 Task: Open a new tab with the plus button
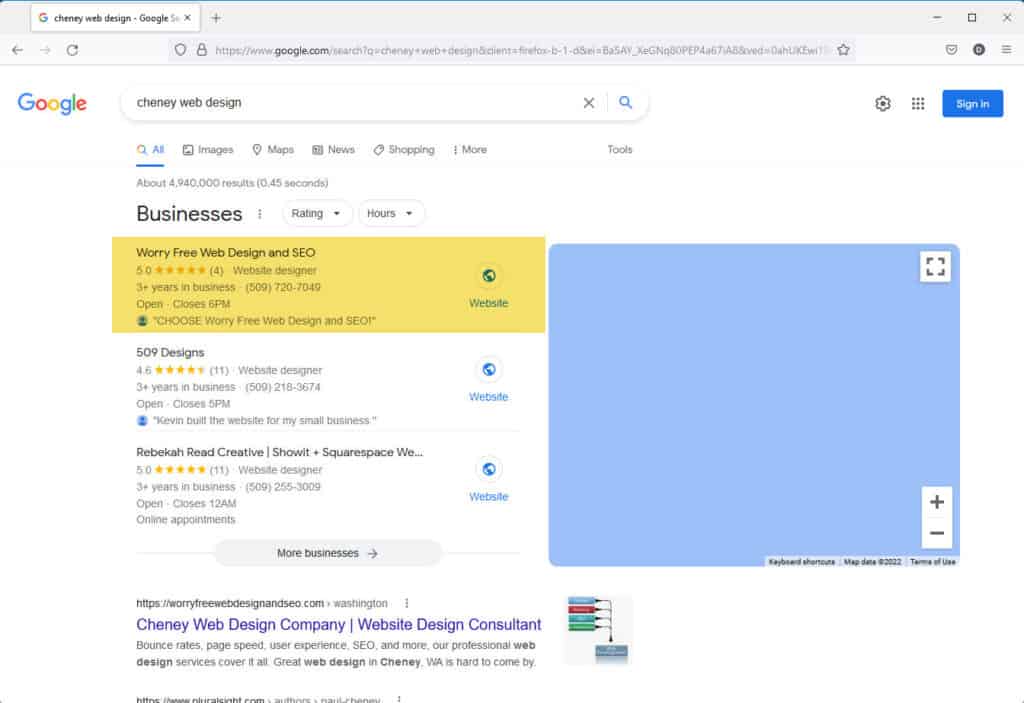(216, 18)
